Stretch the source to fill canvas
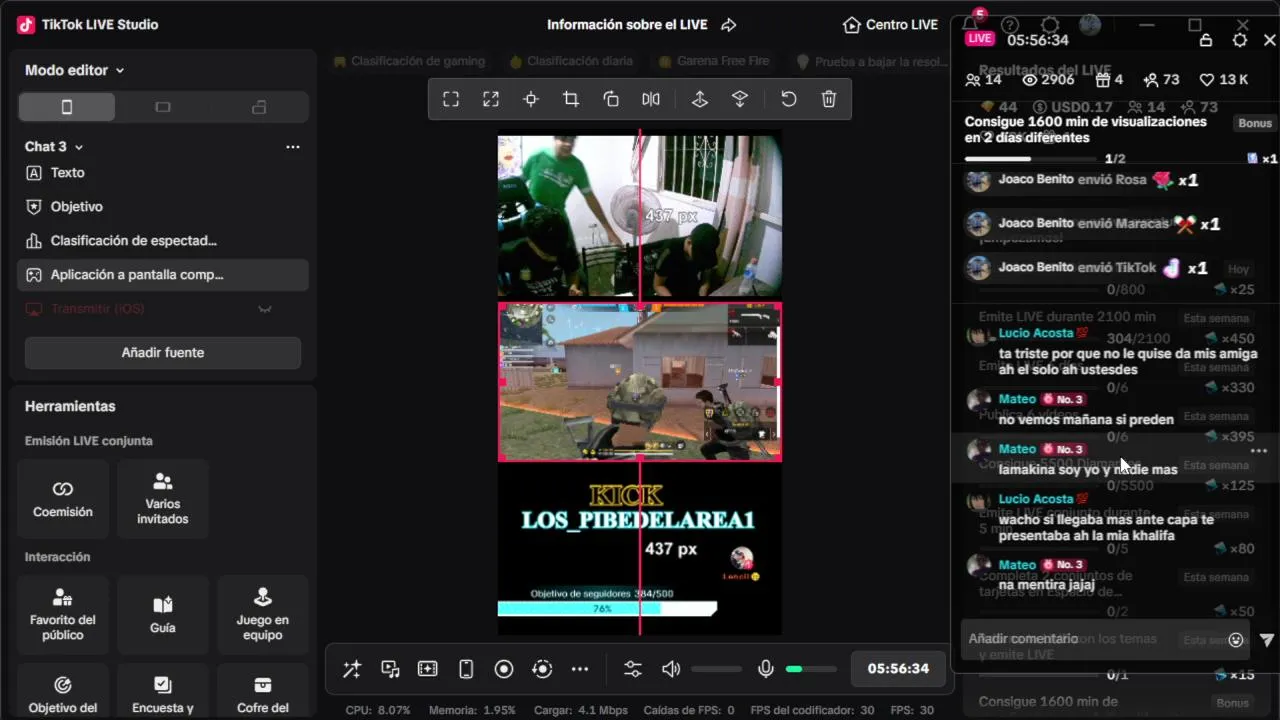 [491, 99]
